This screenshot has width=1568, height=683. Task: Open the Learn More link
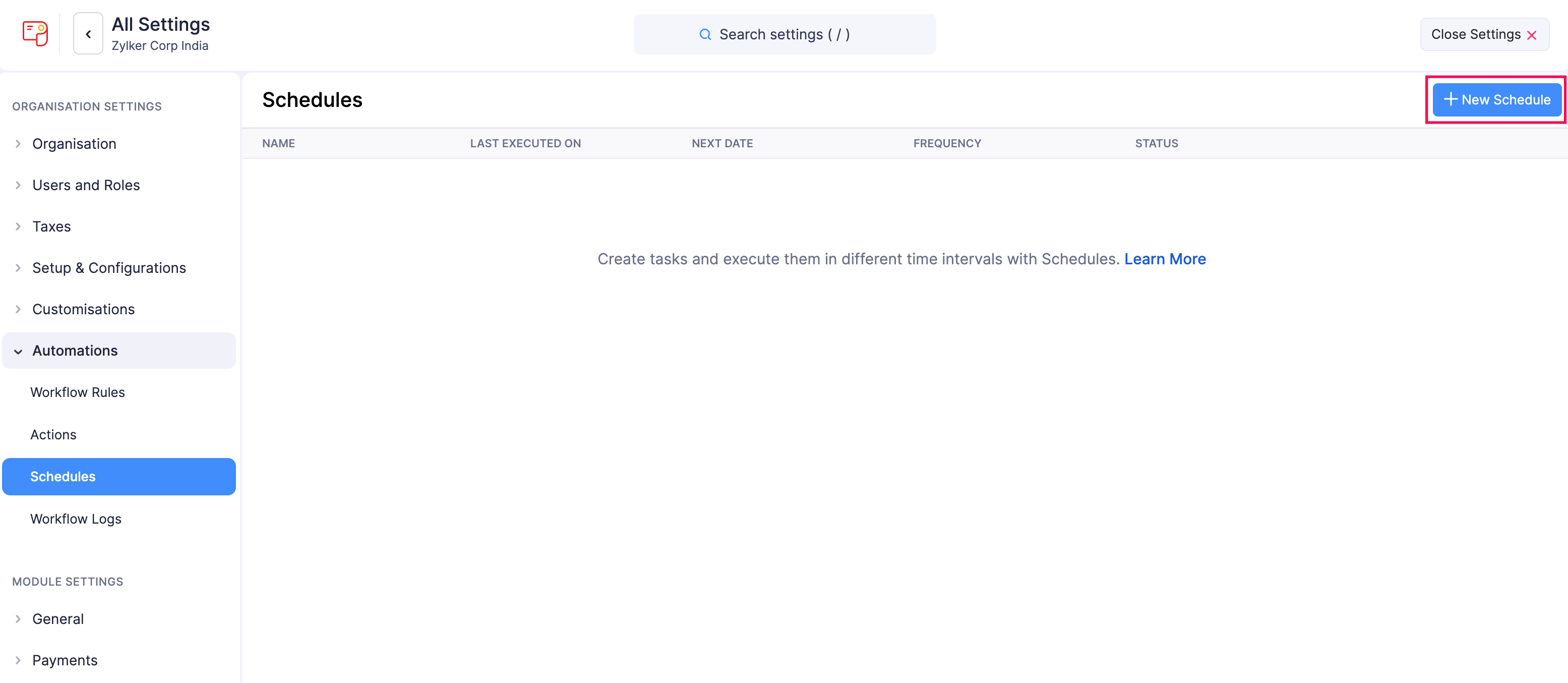[1165, 259]
